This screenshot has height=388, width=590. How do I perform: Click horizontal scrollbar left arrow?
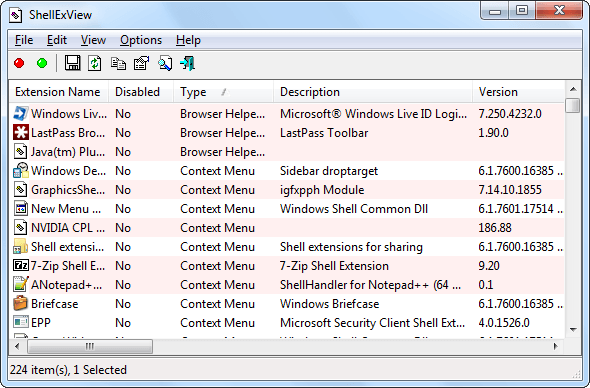tap(17, 346)
